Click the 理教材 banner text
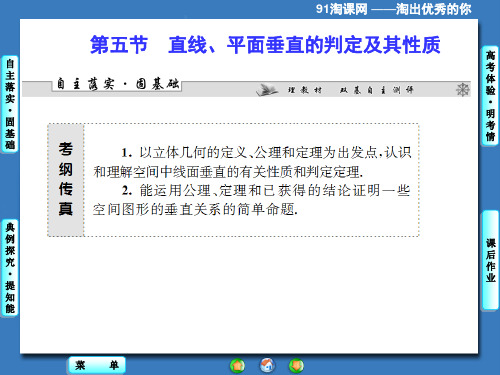 click(x=305, y=90)
